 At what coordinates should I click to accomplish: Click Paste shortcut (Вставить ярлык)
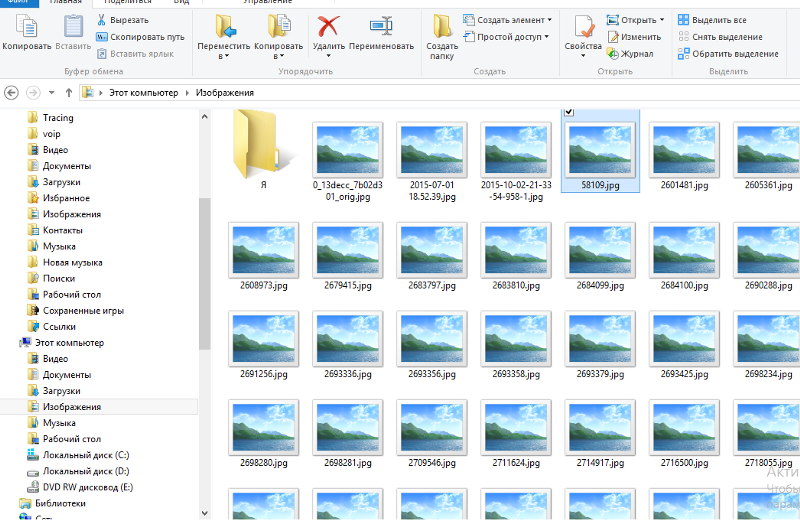(135, 54)
